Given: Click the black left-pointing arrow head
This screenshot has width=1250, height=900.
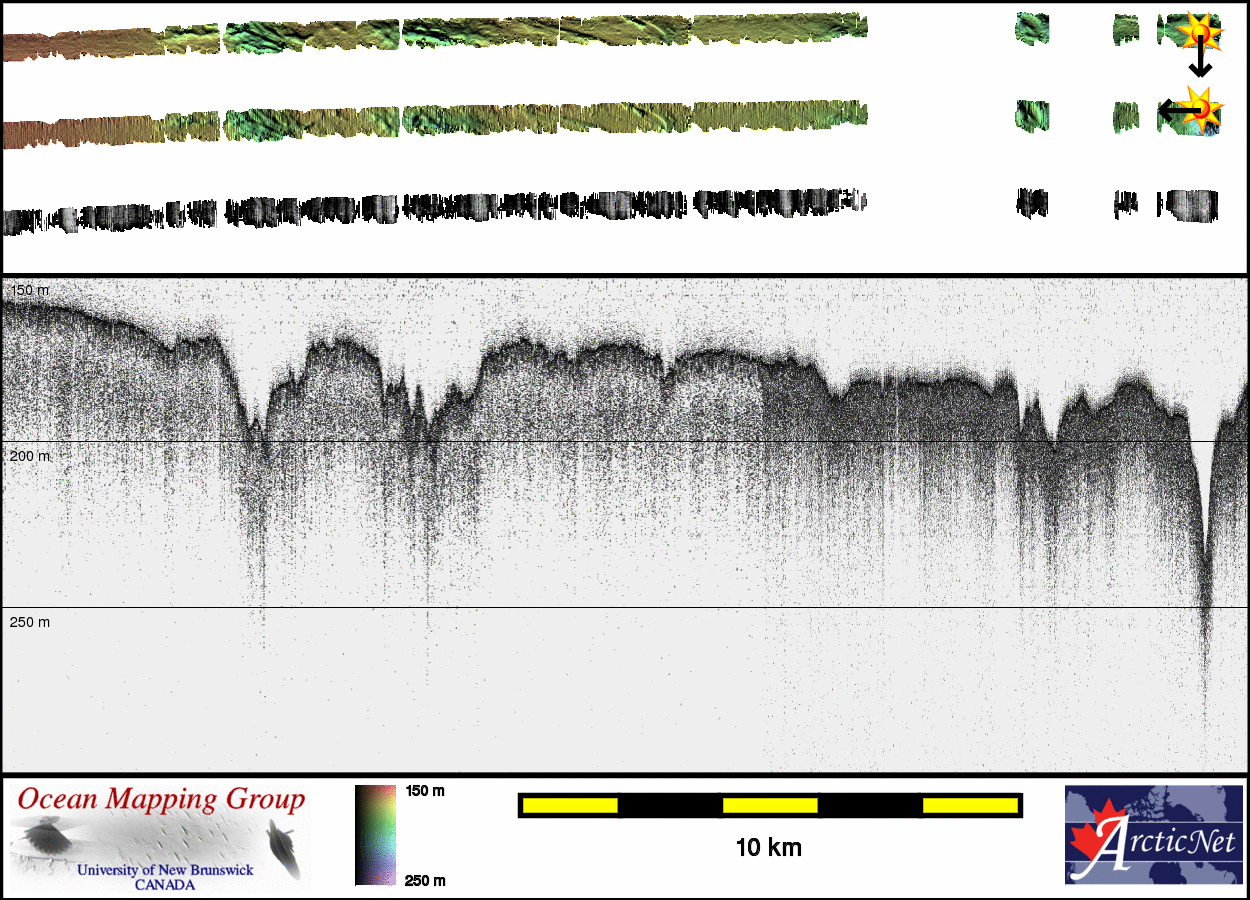Looking at the screenshot, I should pyautogui.click(x=1166, y=109).
